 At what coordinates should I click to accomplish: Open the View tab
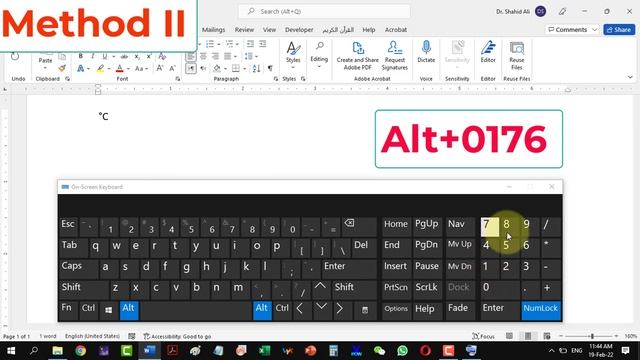pos(269,30)
